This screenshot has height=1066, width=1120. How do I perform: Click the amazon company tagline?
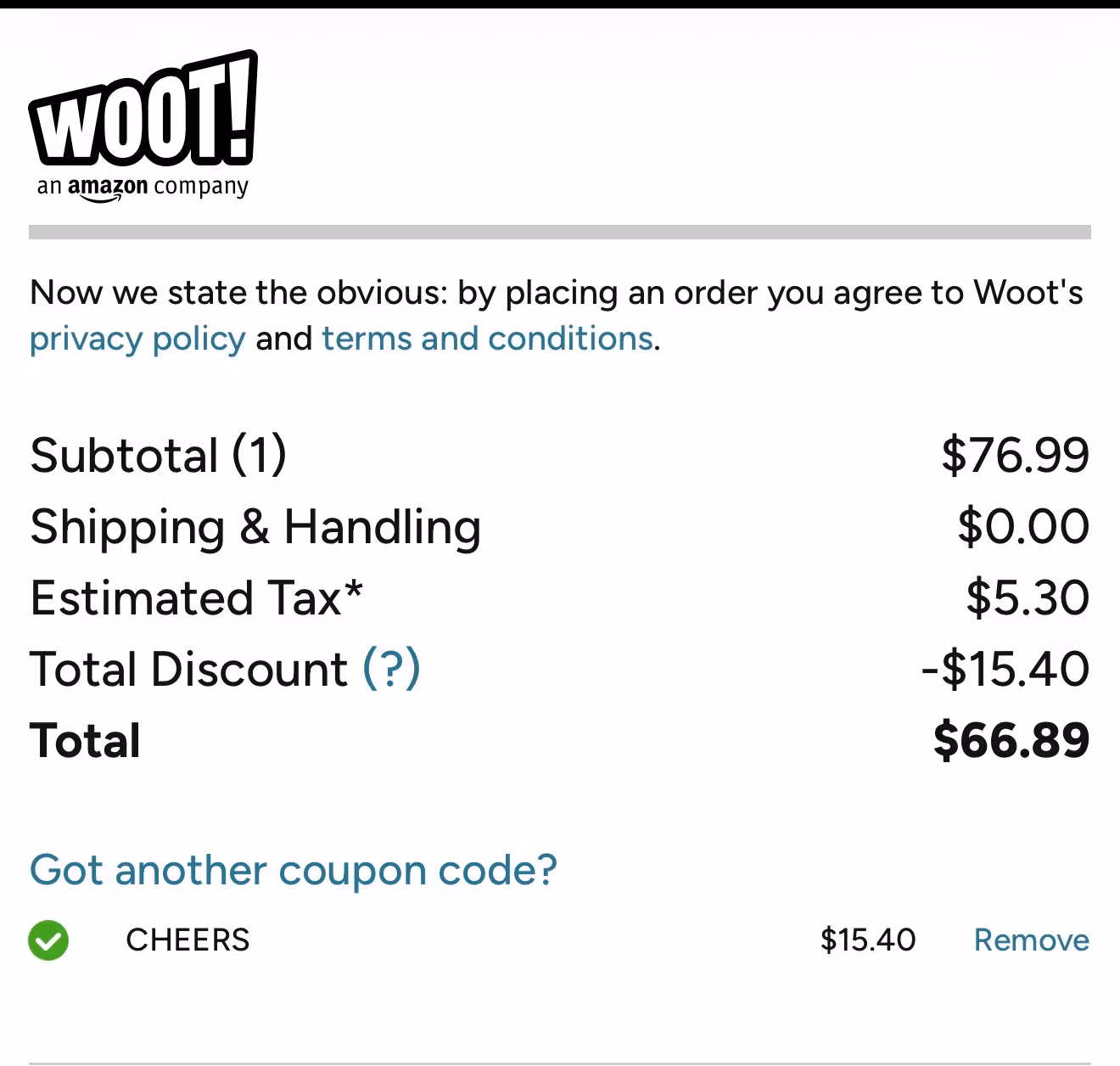143,187
